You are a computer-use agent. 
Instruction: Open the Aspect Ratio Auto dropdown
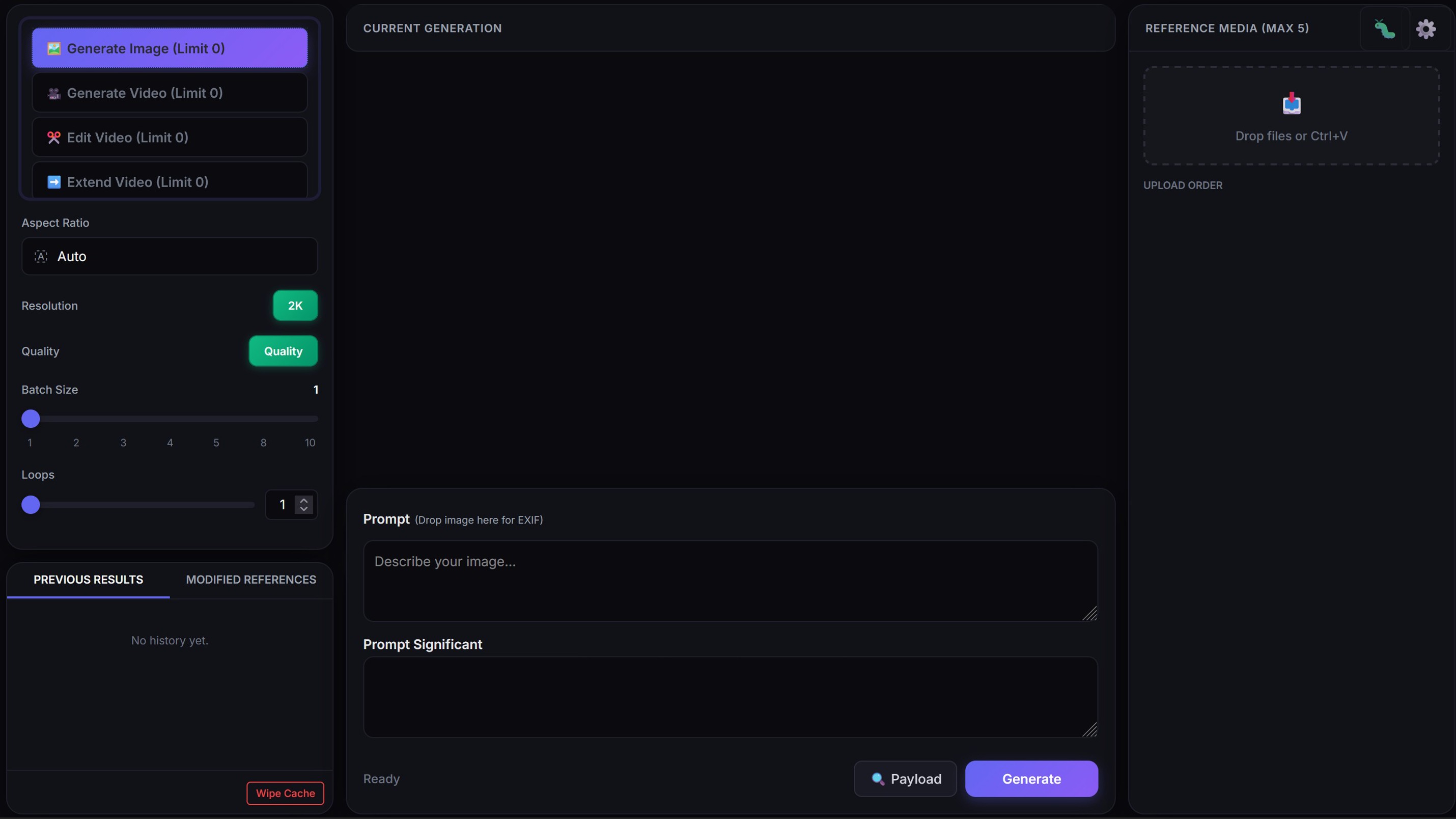pos(170,256)
